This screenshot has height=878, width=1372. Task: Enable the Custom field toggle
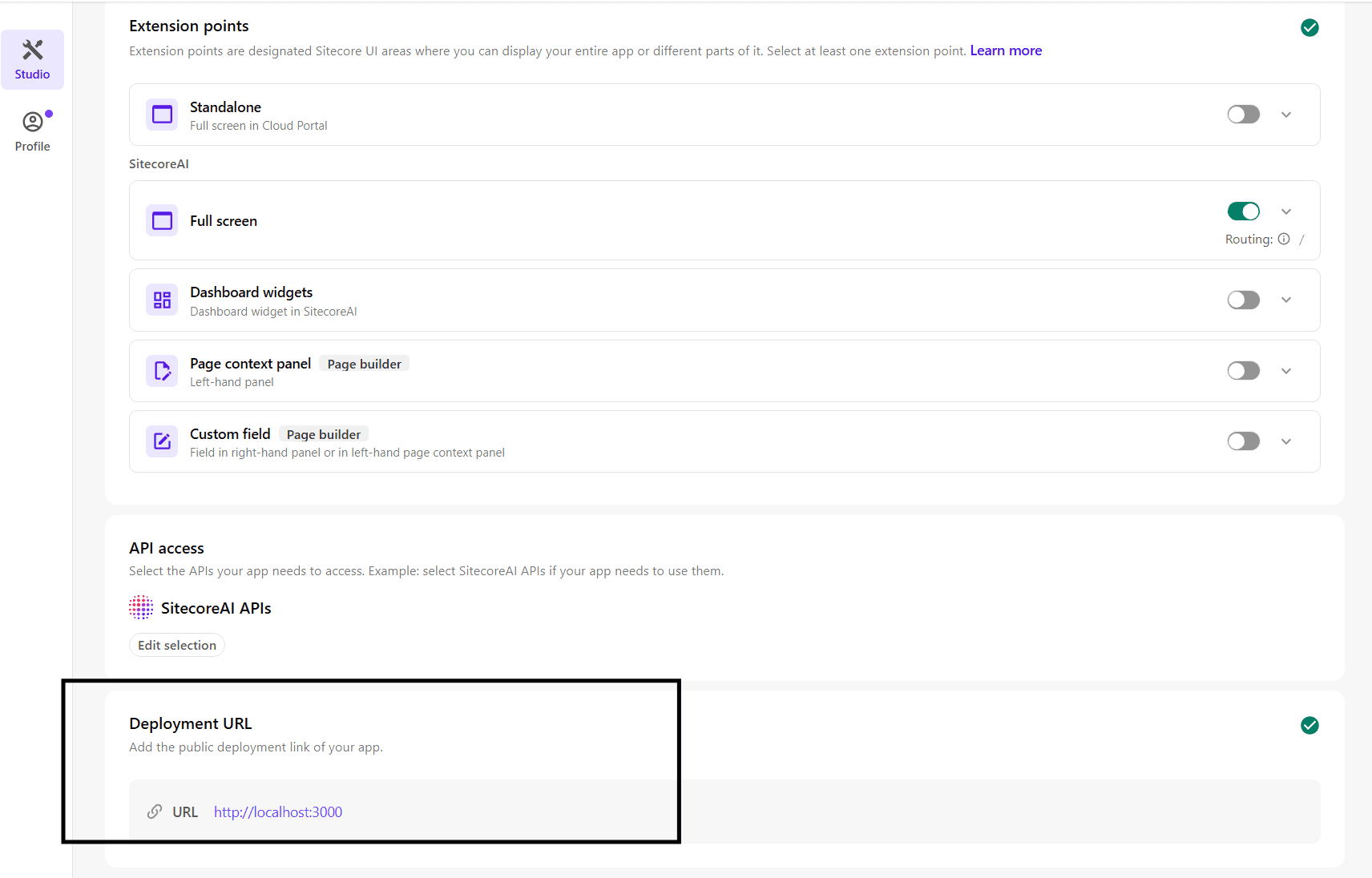1243,441
